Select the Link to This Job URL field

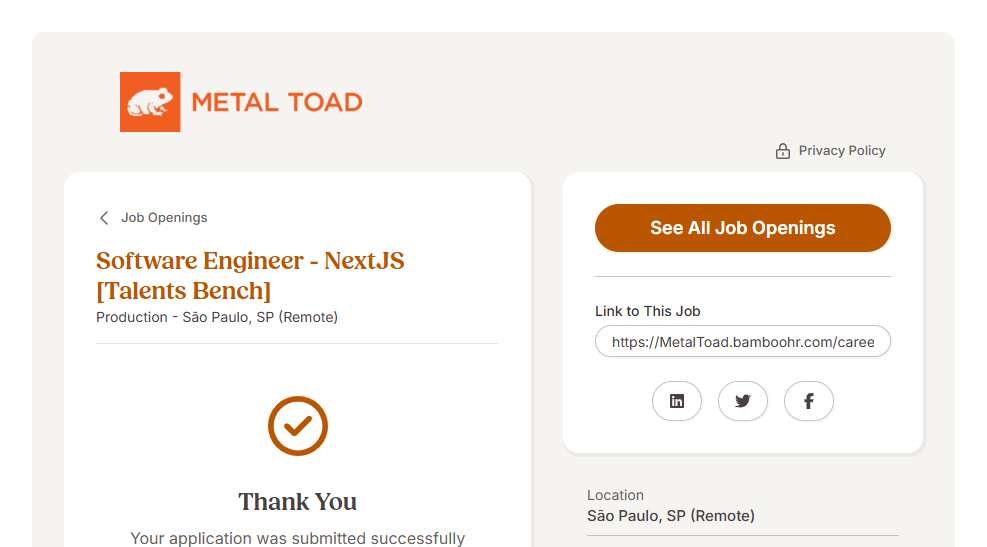pyautogui.click(x=743, y=342)
